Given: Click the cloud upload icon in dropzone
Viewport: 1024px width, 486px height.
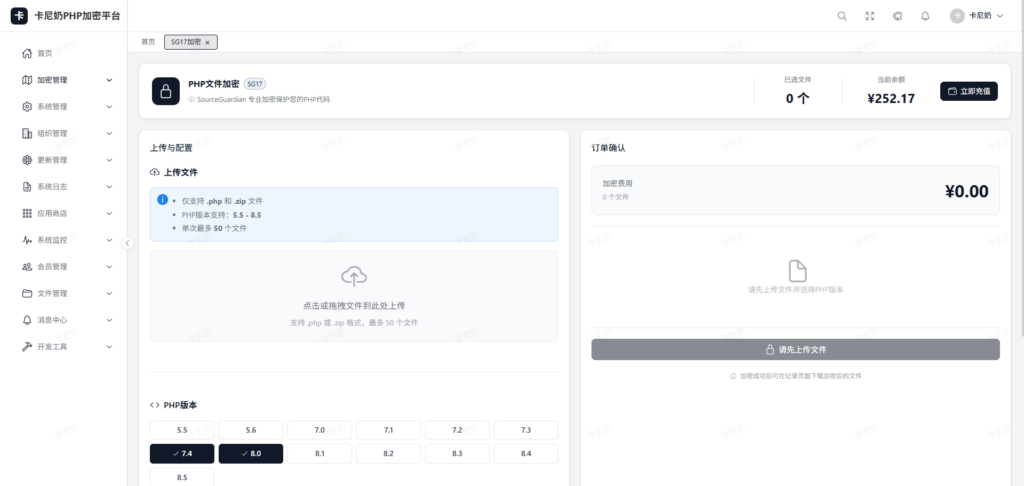Looking at the screenshot, I should click(354, 276).
